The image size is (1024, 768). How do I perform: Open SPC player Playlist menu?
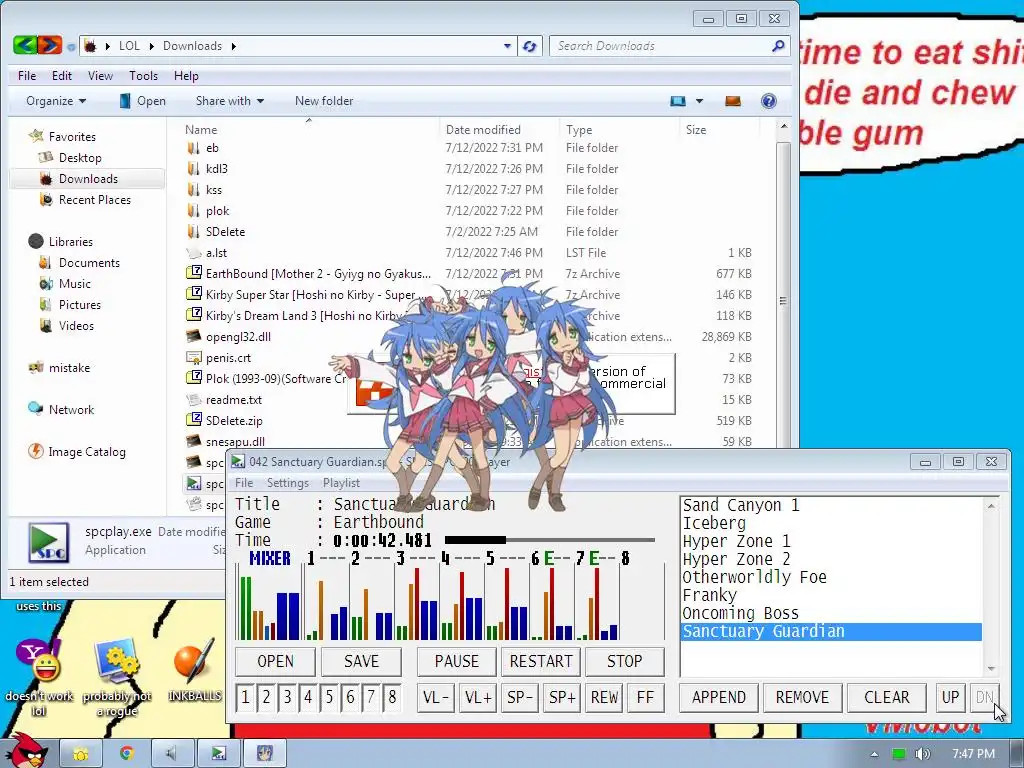pos(342,483)
